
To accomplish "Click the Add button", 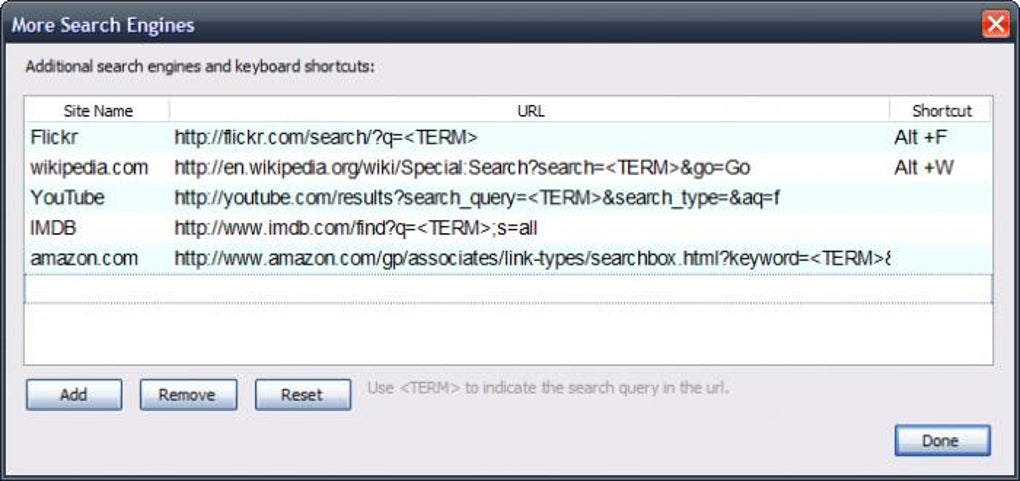I will click(74, 395).
